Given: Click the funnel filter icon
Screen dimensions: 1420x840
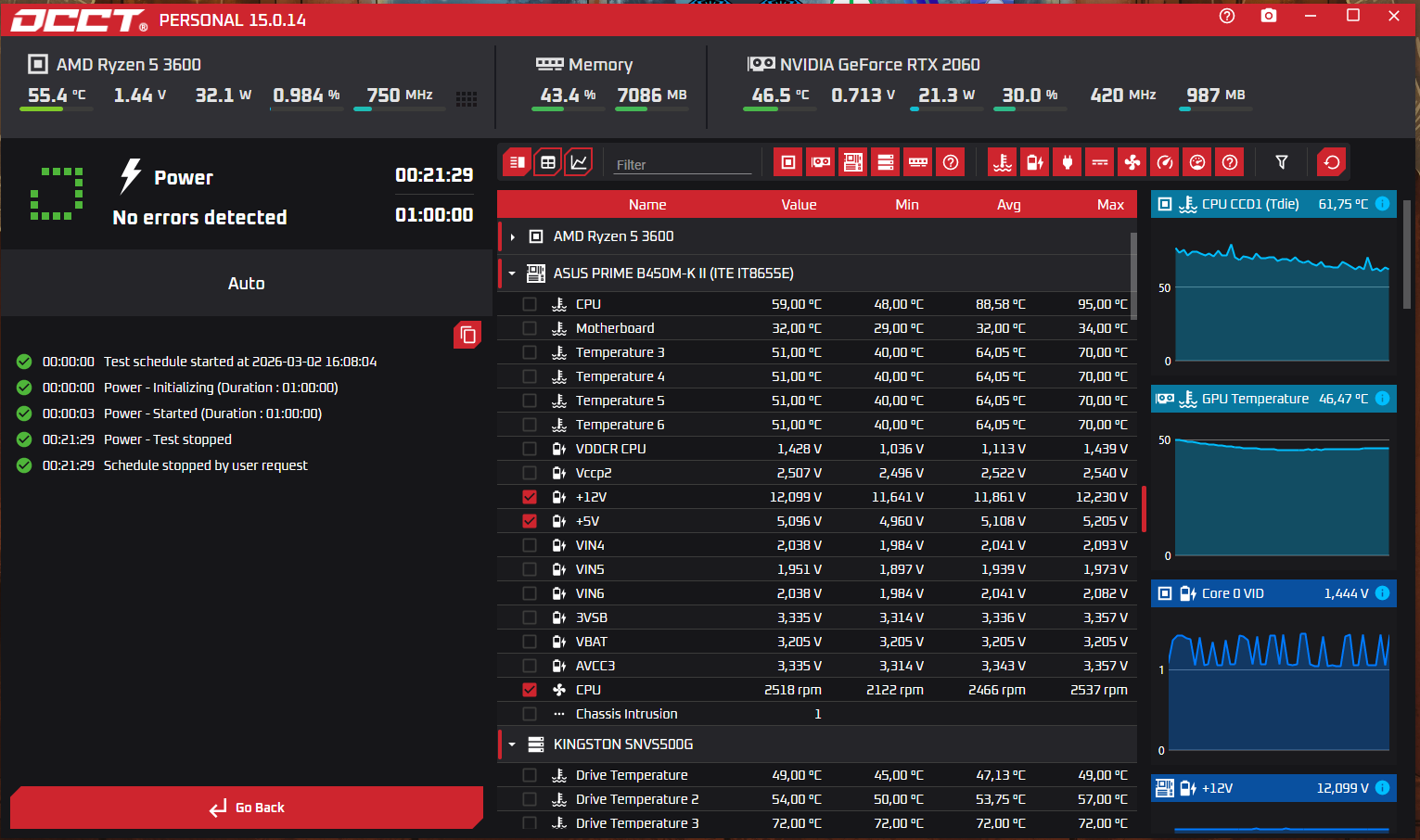Looking at the screenshot, I should [x=1282, y=162].
